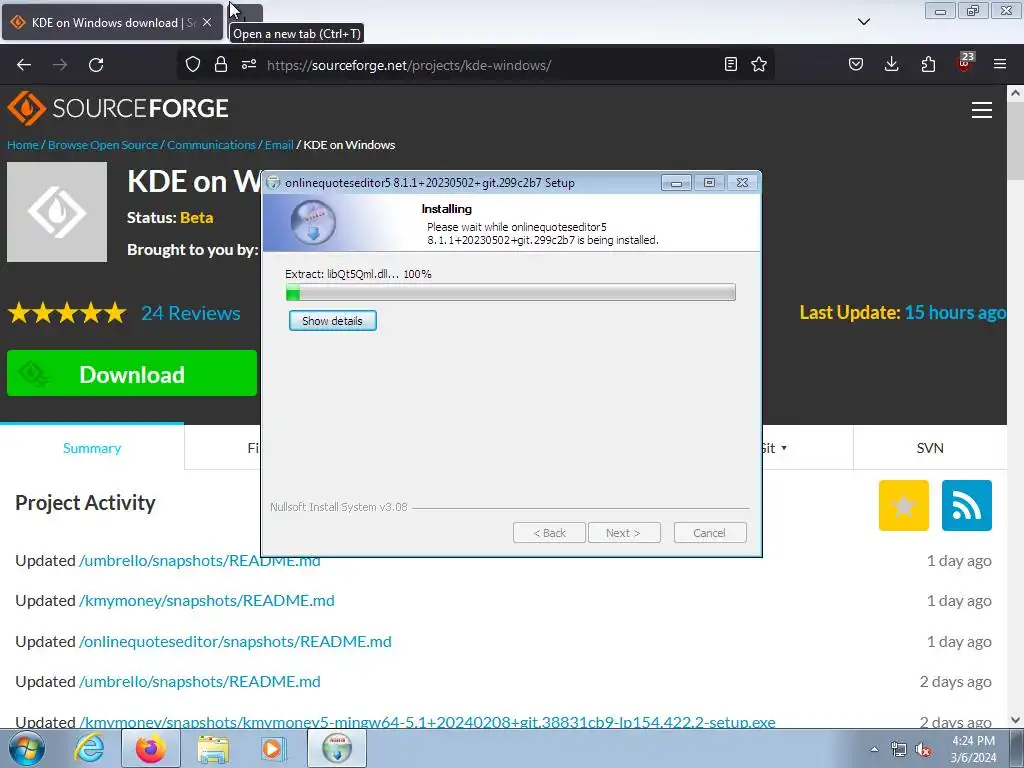Launch Internet Explorer from the taskbar
This screenshot has width=1024, height=768.
point(89,748)
